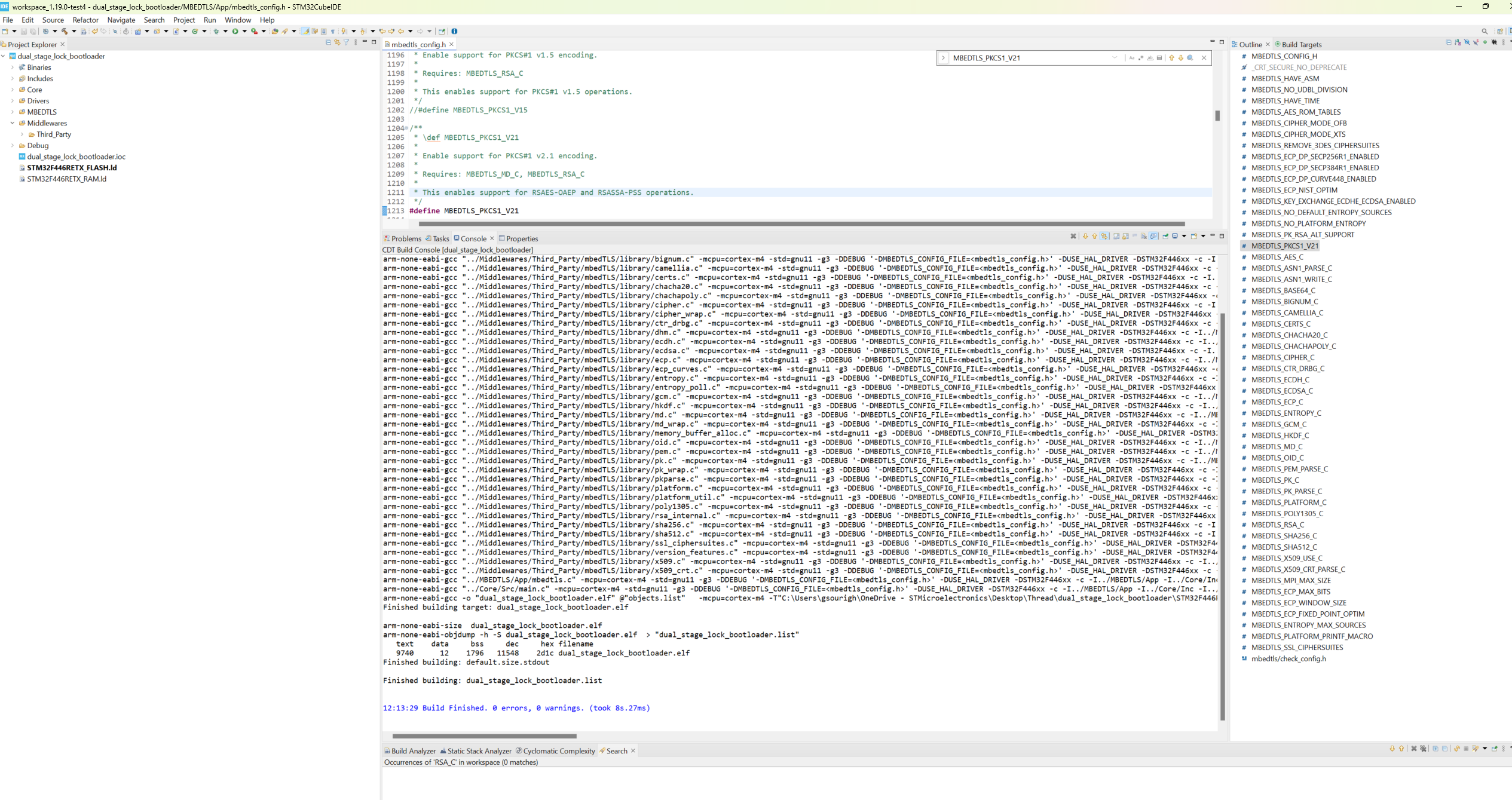Image resolution: width=1512 pixels, height=800 pixels.
Task: Click the green Run button in toolbar
Action: tap(235, 31)
